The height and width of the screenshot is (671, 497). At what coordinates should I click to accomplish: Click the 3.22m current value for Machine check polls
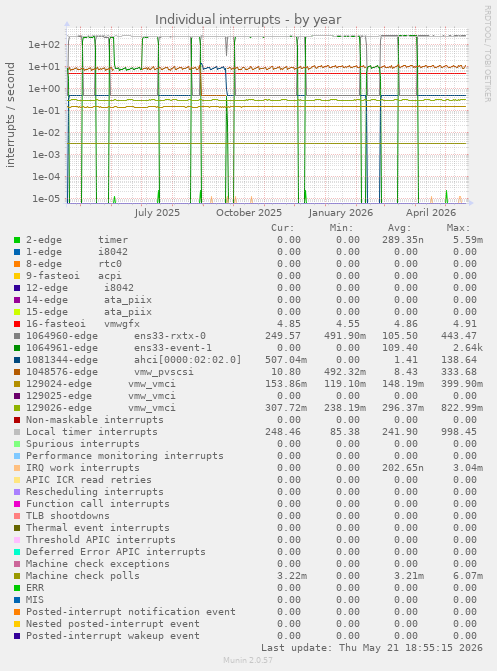pyautogui.click(x=292, y=576)
